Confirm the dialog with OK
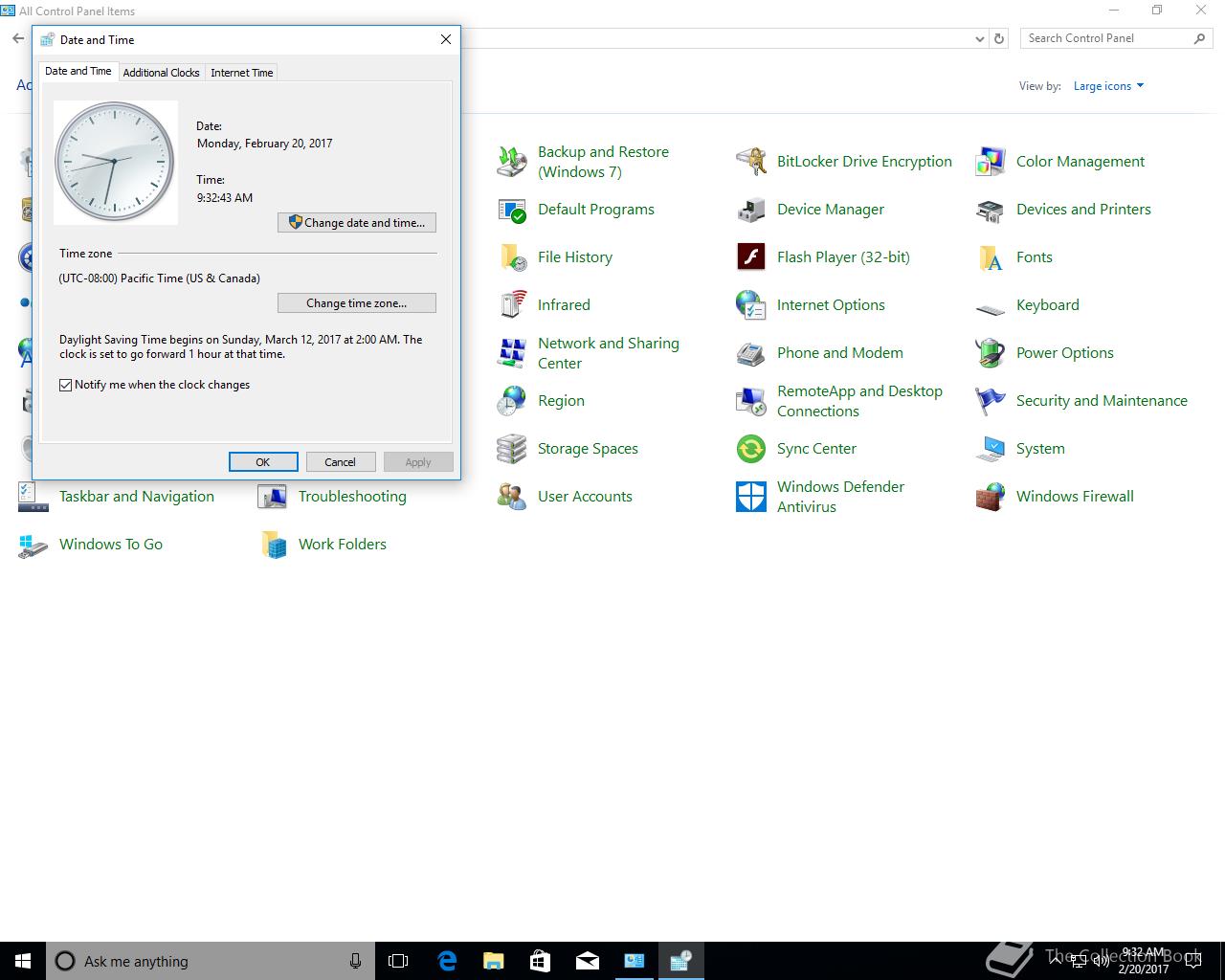This screenshot has width=1225, height=980. [x=263, y=462]
